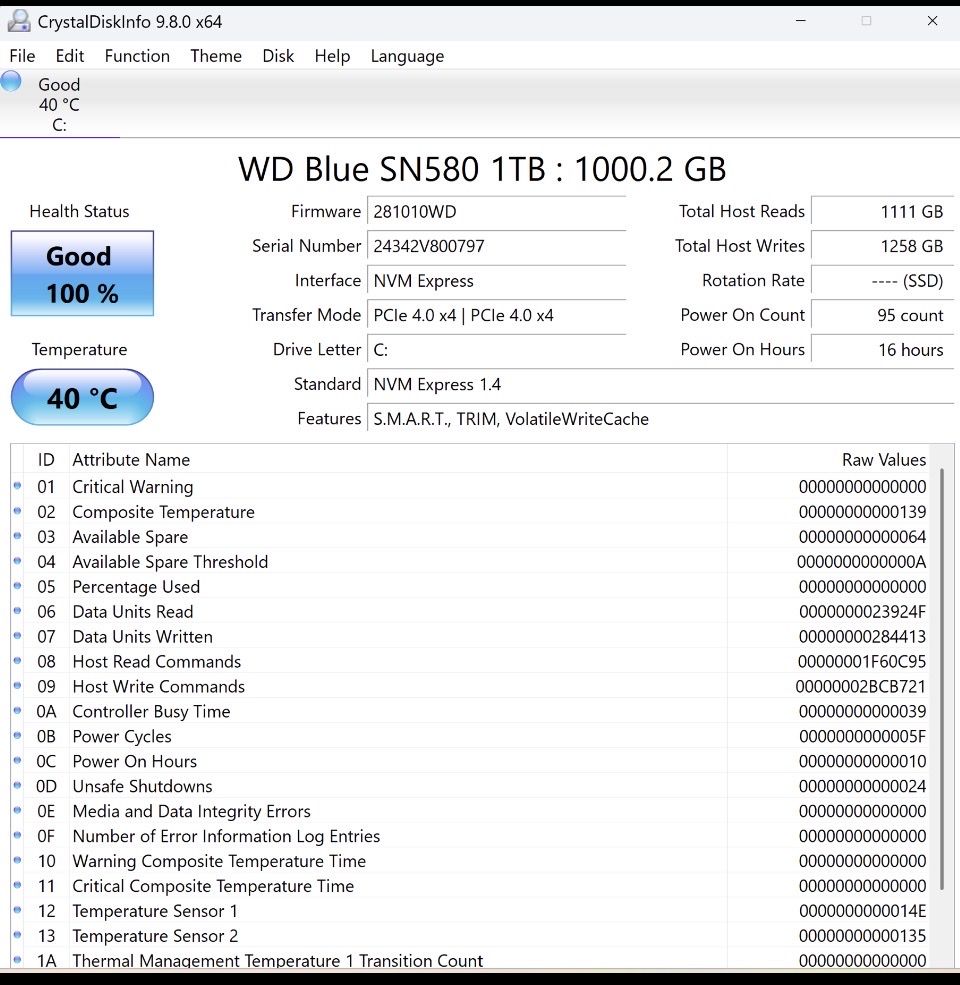The image size is (960, 985).
Task: Click the Serial Number field
Action: (x=497, y=246)
